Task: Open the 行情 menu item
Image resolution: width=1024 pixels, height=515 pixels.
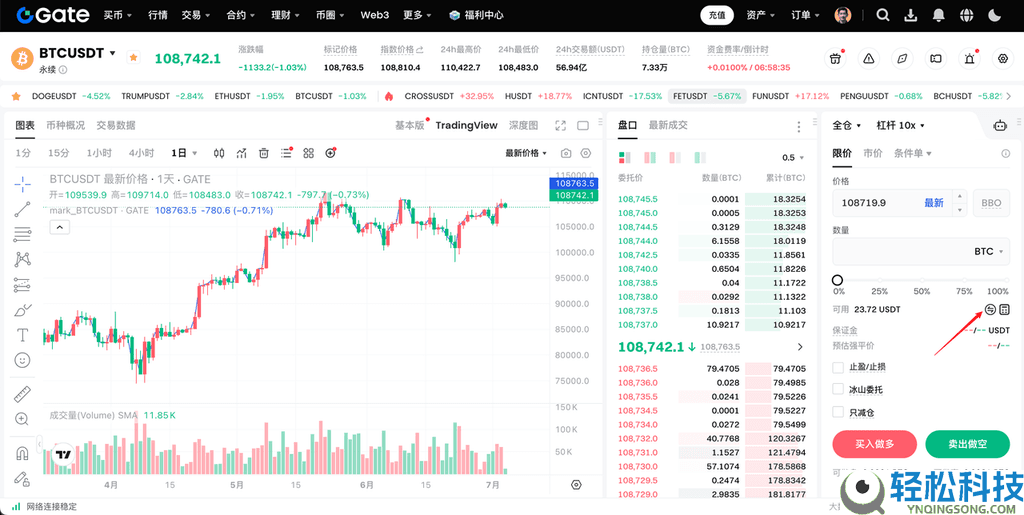Action: pos(157,15)
